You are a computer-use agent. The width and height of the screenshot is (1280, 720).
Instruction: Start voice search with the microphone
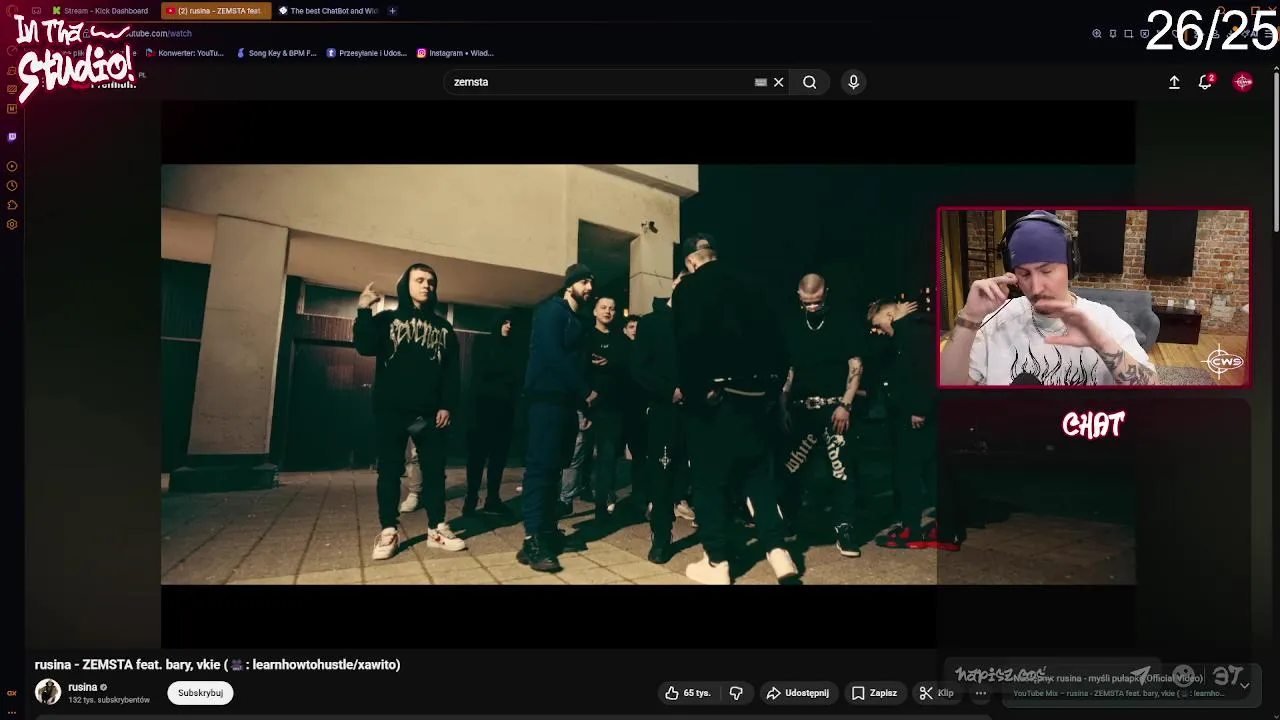click(853, 82)
